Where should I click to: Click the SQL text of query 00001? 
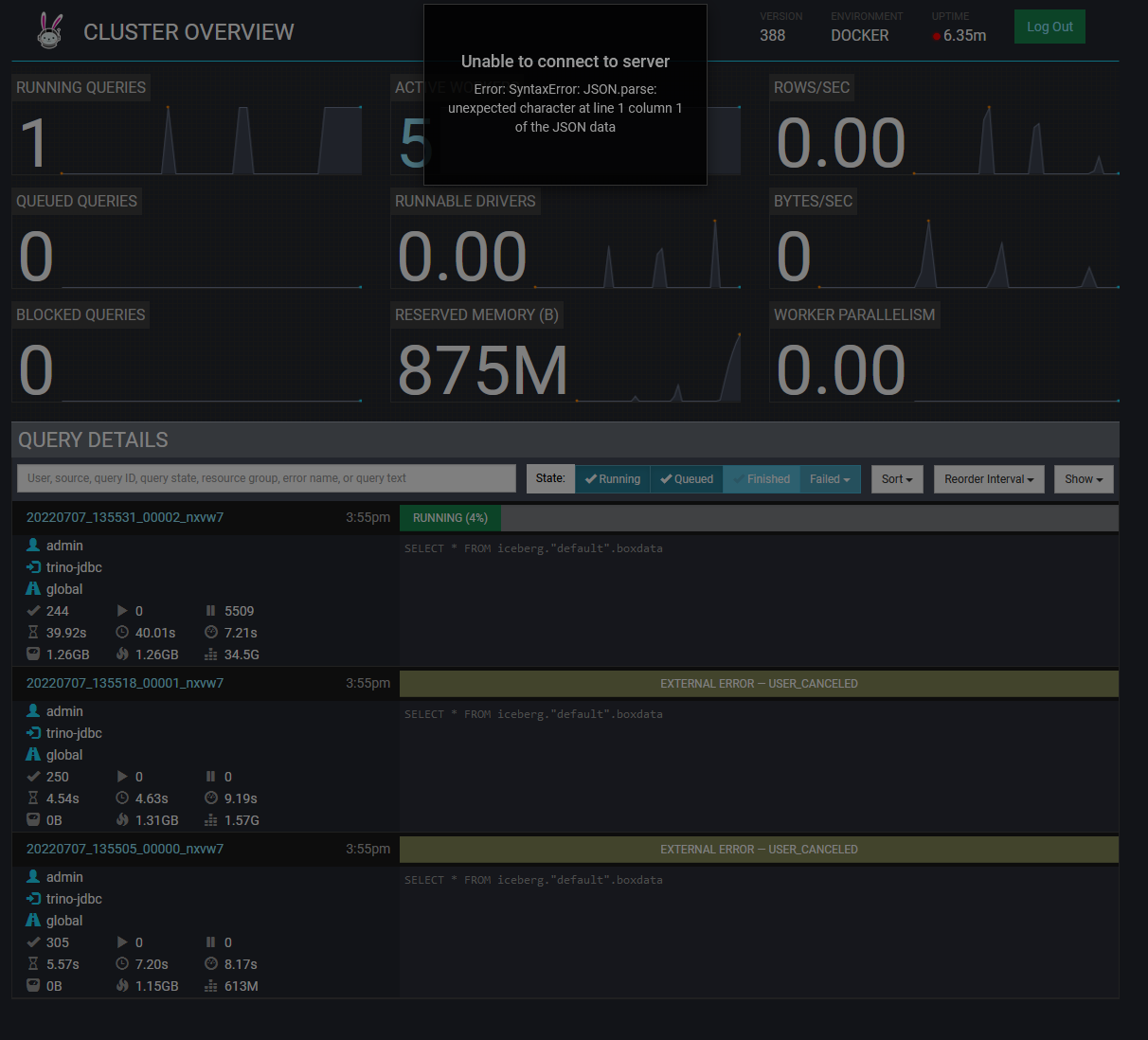533,714
